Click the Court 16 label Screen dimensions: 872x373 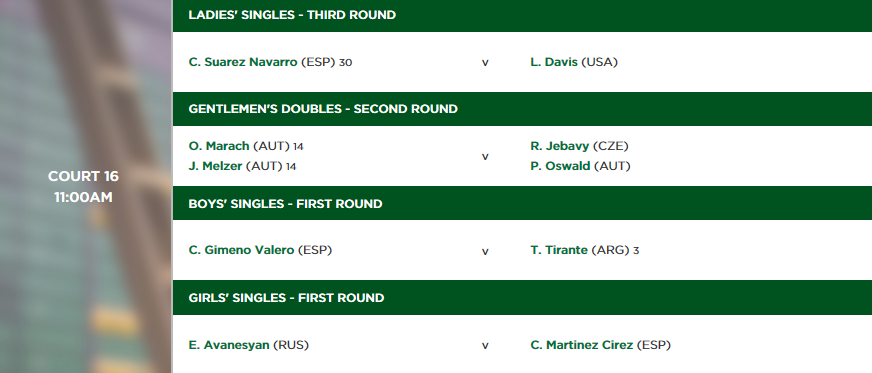coord(83,176)
